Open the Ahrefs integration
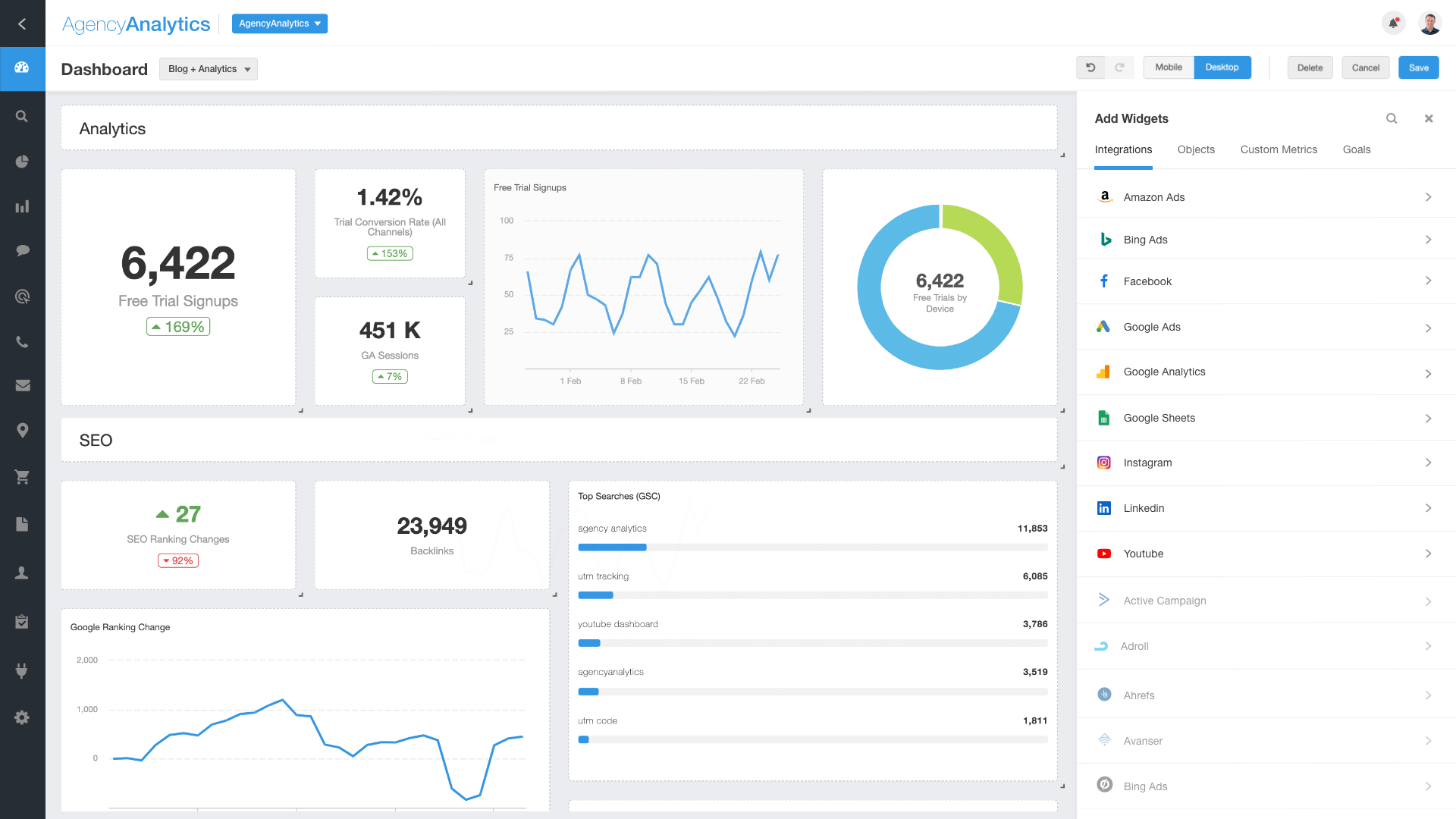This screenshot has width=1456, height=819. click(x=1266, y=695)
